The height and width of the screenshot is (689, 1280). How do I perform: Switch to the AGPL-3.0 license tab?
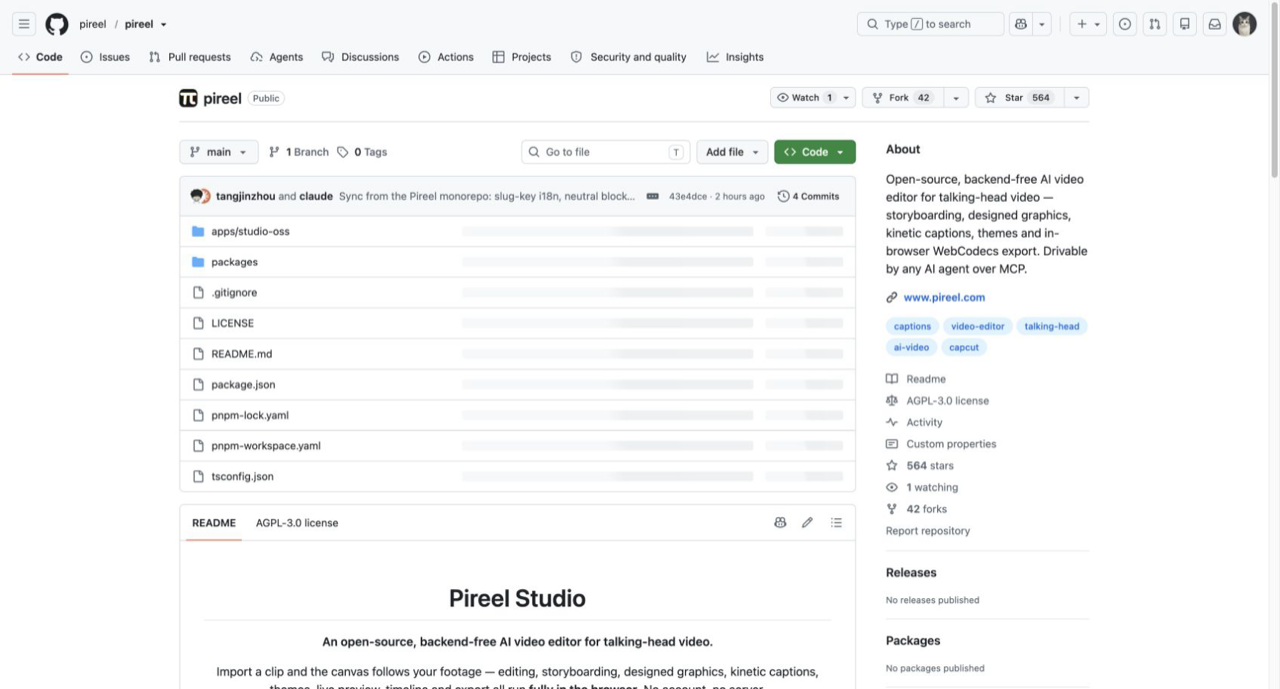click(297, 522)
